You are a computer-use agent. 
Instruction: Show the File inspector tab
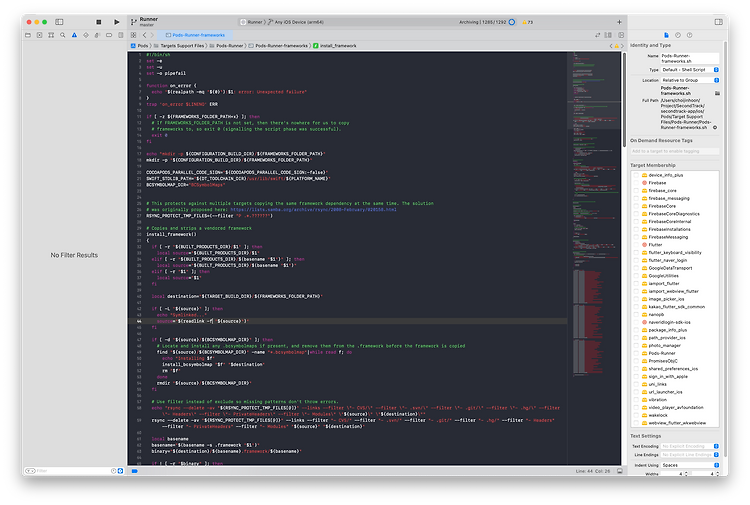[x=666, y=35]
